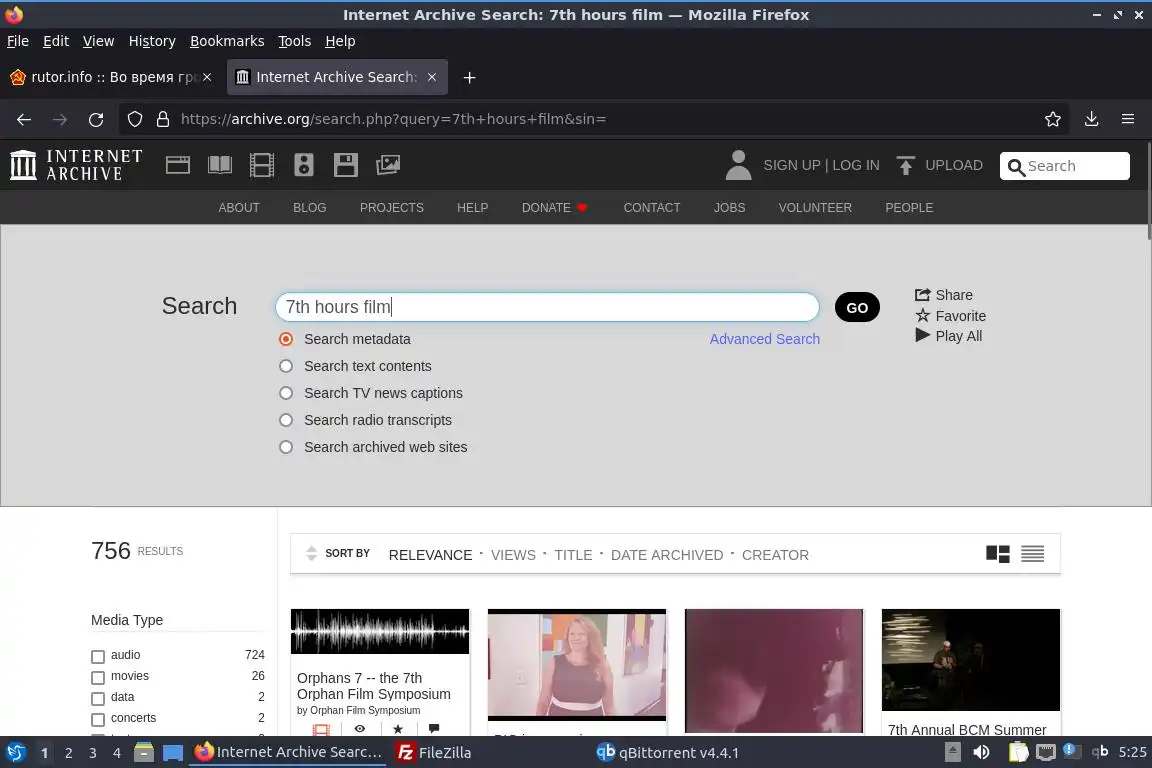Screen dimensions: 1152x768
Task: Open 7th Annual BCM Summer result thumbnail
Action: [971, 660]
